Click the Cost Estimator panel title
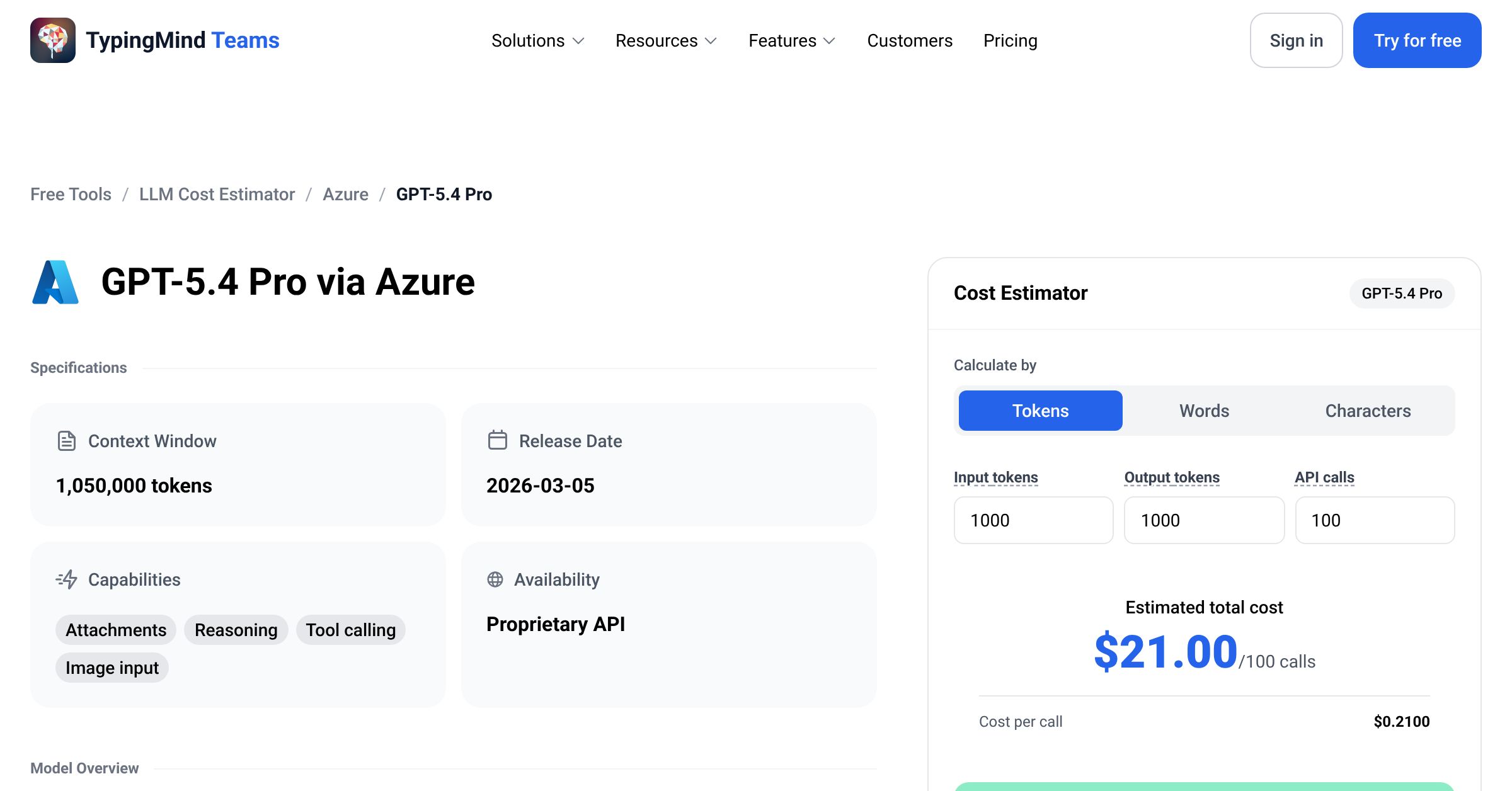Screen dimensions: 1512x791 click(1021, 293)
